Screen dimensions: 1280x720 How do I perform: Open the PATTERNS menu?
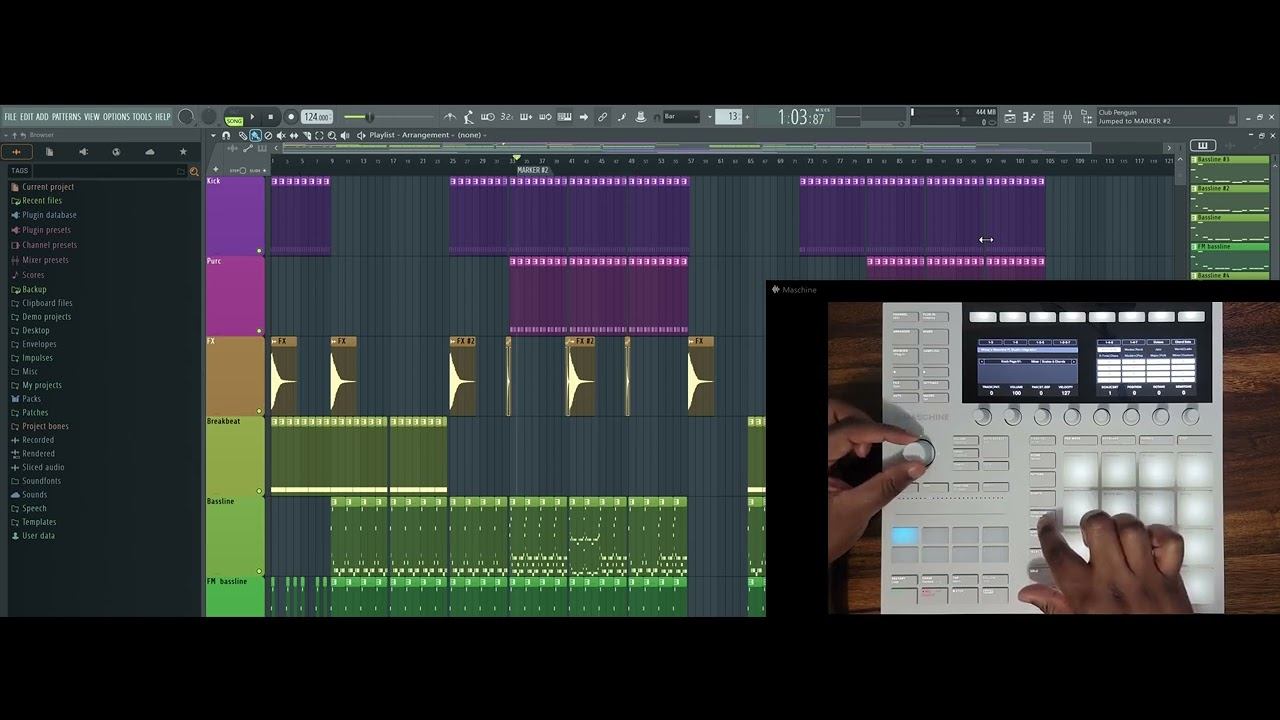click(x=66, y=117)
